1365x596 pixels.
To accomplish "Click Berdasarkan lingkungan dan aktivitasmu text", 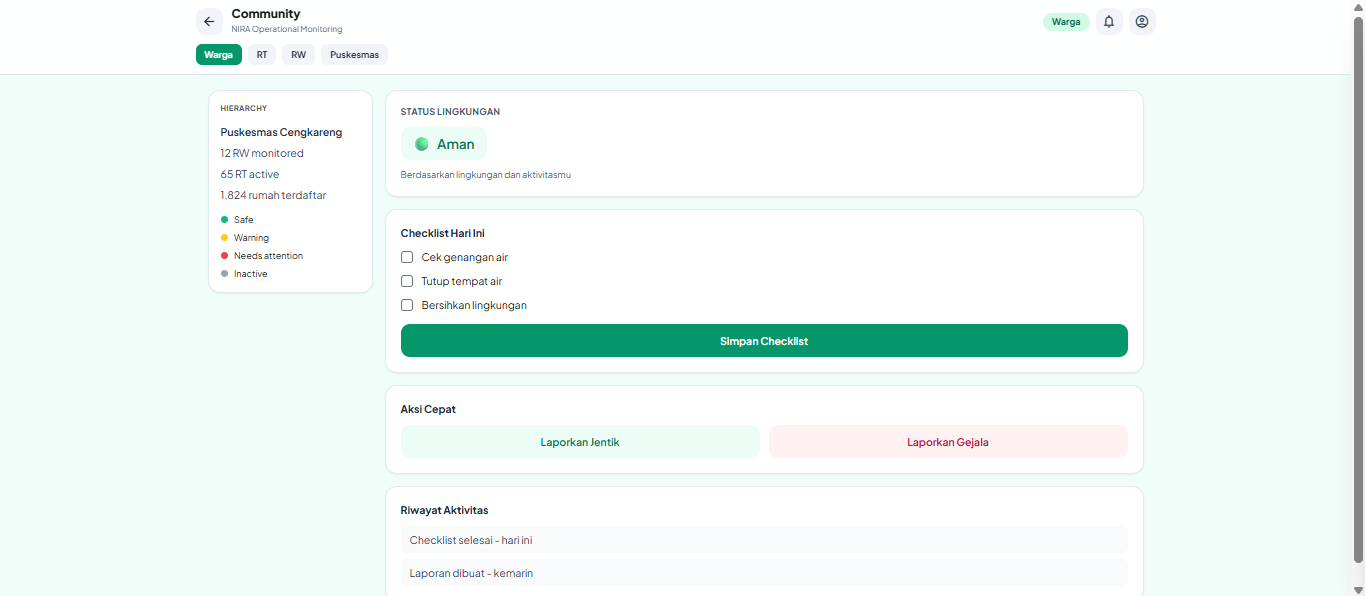I will coord(486,175).
